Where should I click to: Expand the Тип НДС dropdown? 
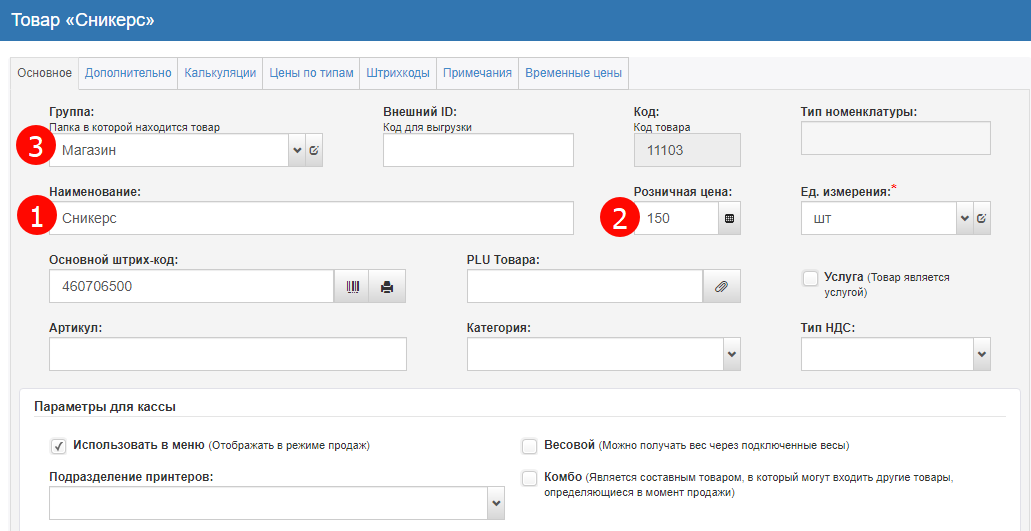(x=981, y=354)
